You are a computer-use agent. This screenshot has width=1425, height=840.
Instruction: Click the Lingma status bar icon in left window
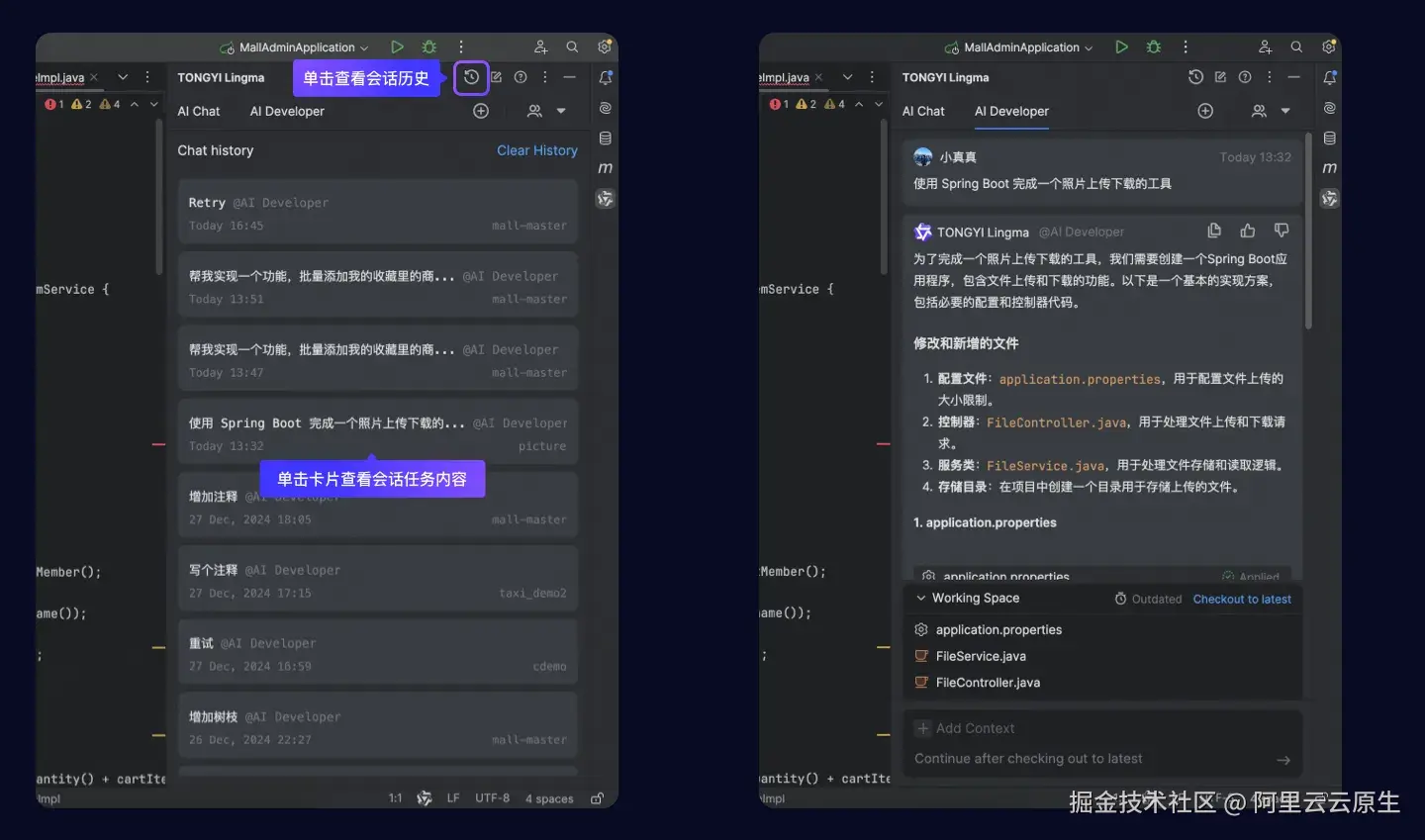tap(425, 798)
